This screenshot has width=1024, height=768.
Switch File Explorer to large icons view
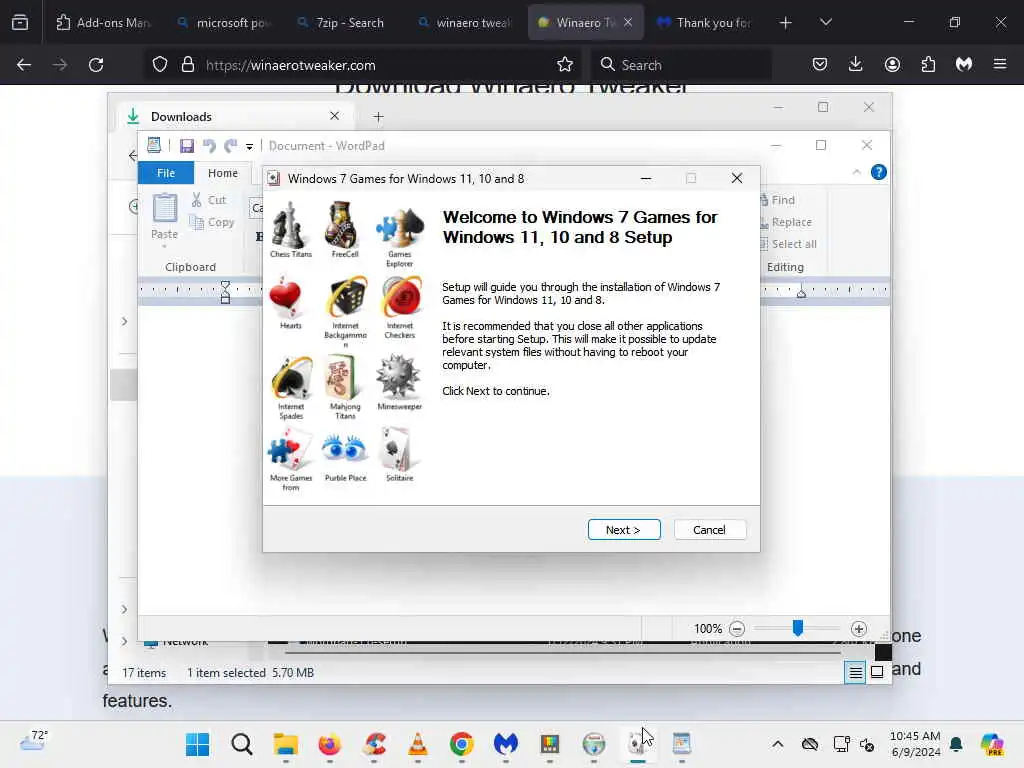877,672
